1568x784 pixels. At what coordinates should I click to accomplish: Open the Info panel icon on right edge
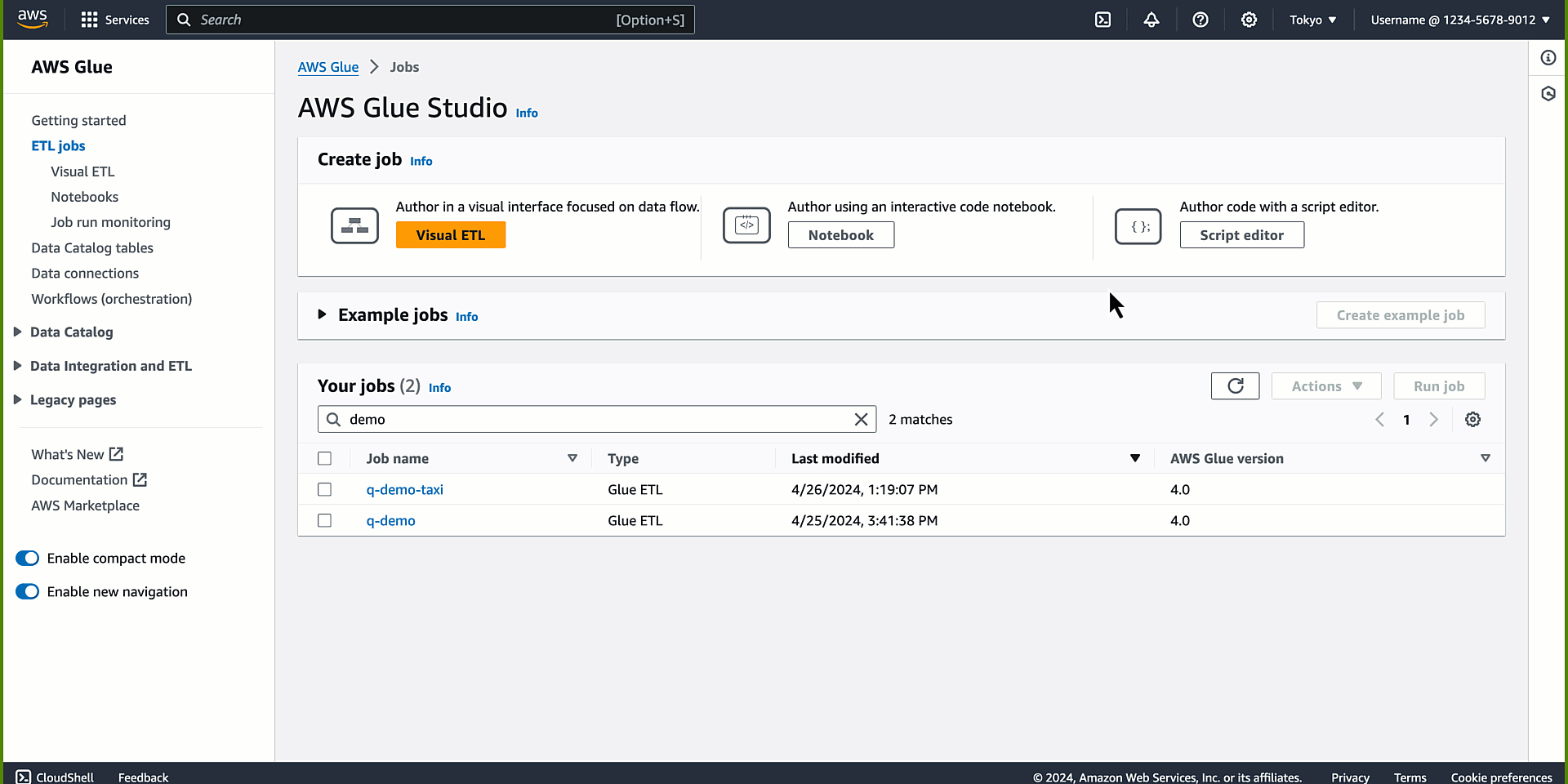click(x=1548, y=57)
